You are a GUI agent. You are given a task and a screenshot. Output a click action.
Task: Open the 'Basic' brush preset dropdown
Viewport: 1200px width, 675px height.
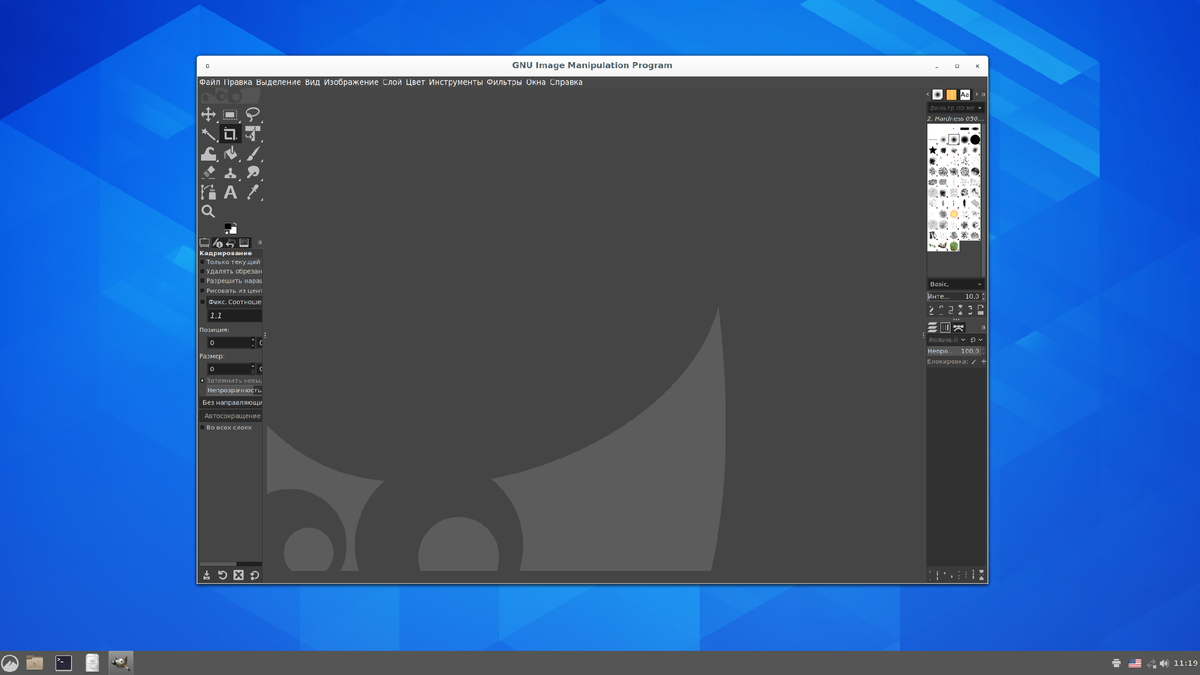(955, 284)
